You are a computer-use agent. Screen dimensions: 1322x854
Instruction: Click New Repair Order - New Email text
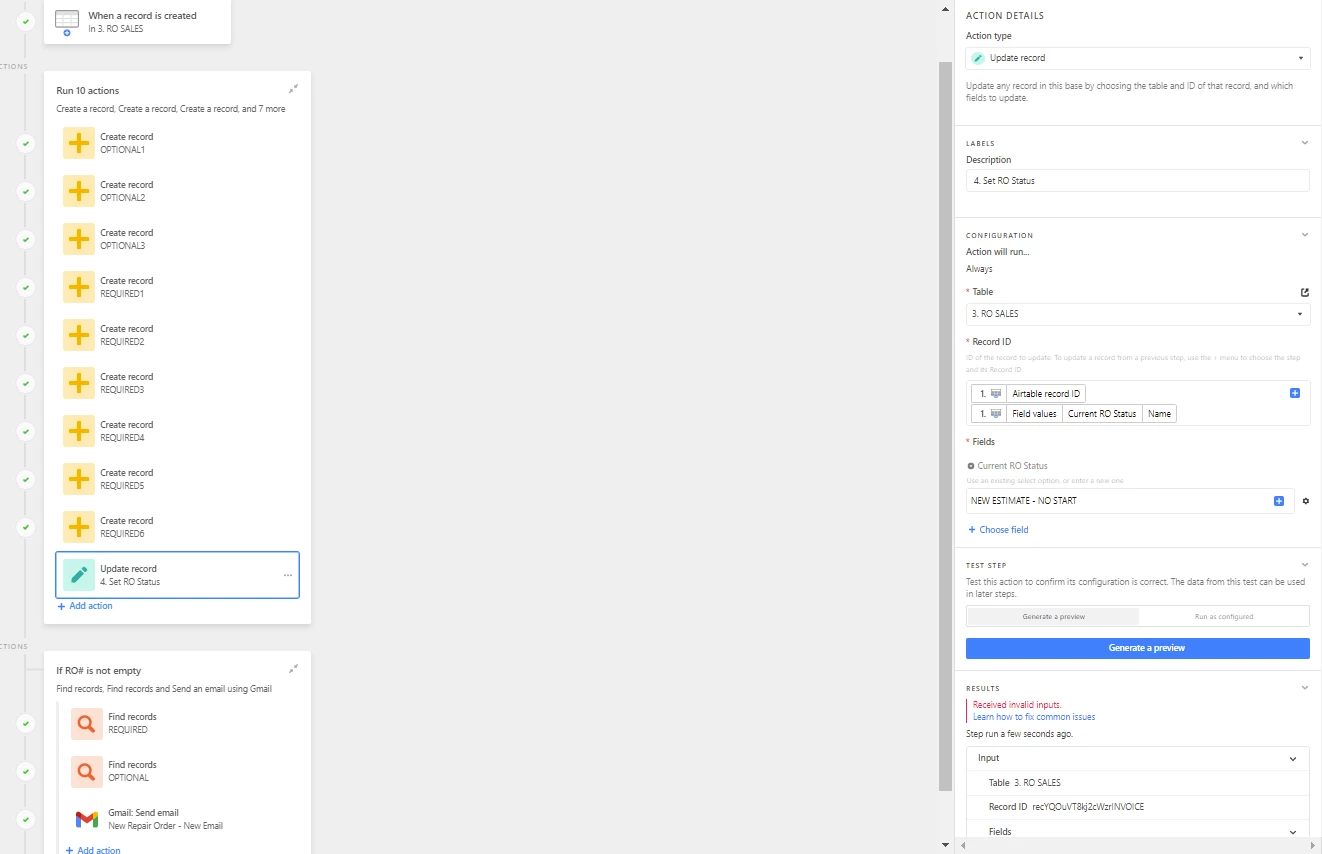[165, 826]
